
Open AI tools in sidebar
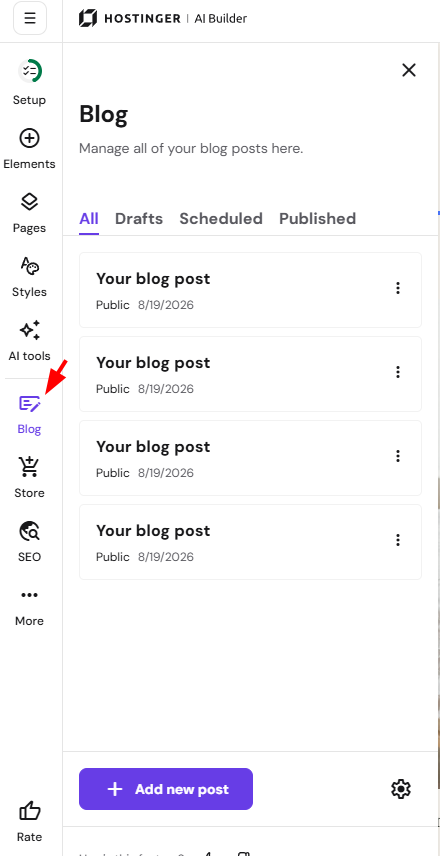tap(29, 330)
